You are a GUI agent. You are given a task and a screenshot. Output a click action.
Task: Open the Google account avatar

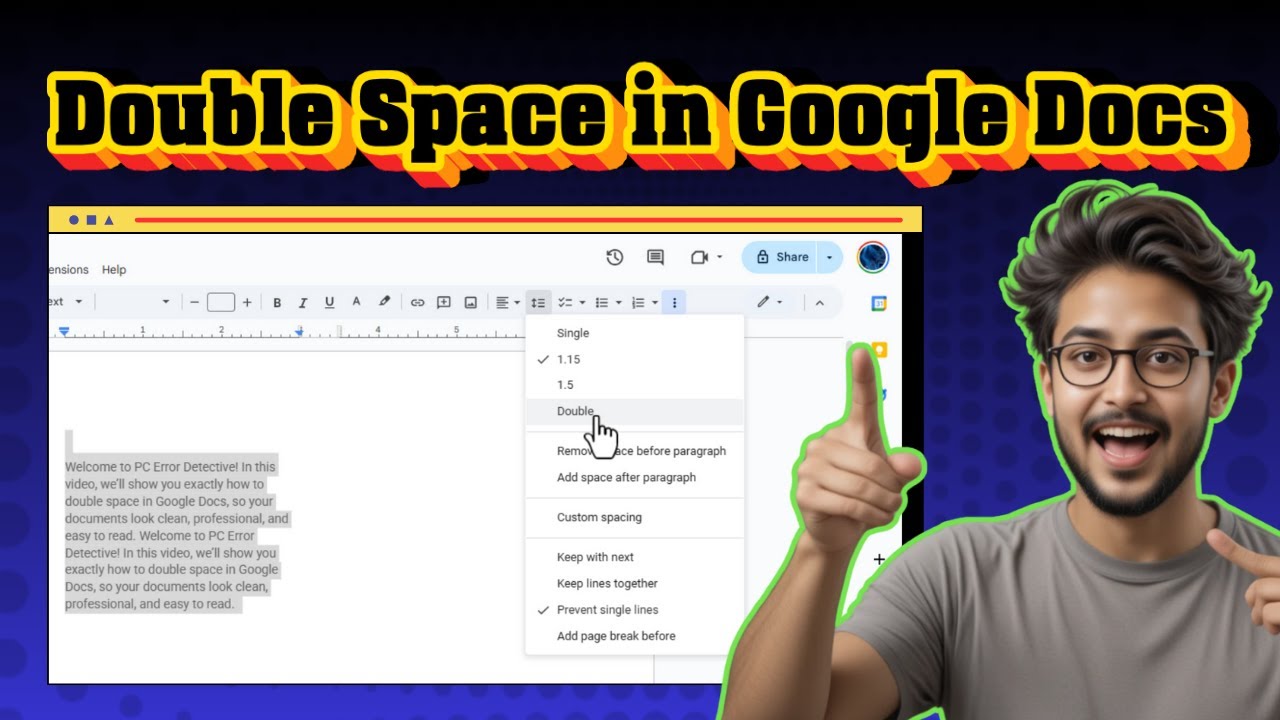(x=873, y=257)
